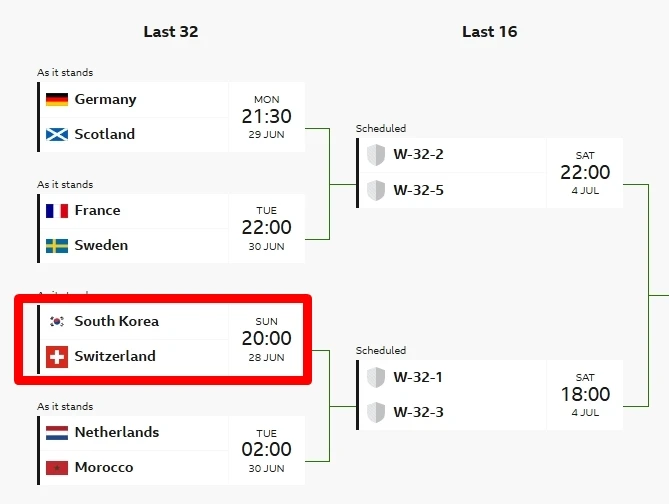Screen dimensions: 669x504
Task: Click the Switzerland flag icon
Action: [57, 357]
